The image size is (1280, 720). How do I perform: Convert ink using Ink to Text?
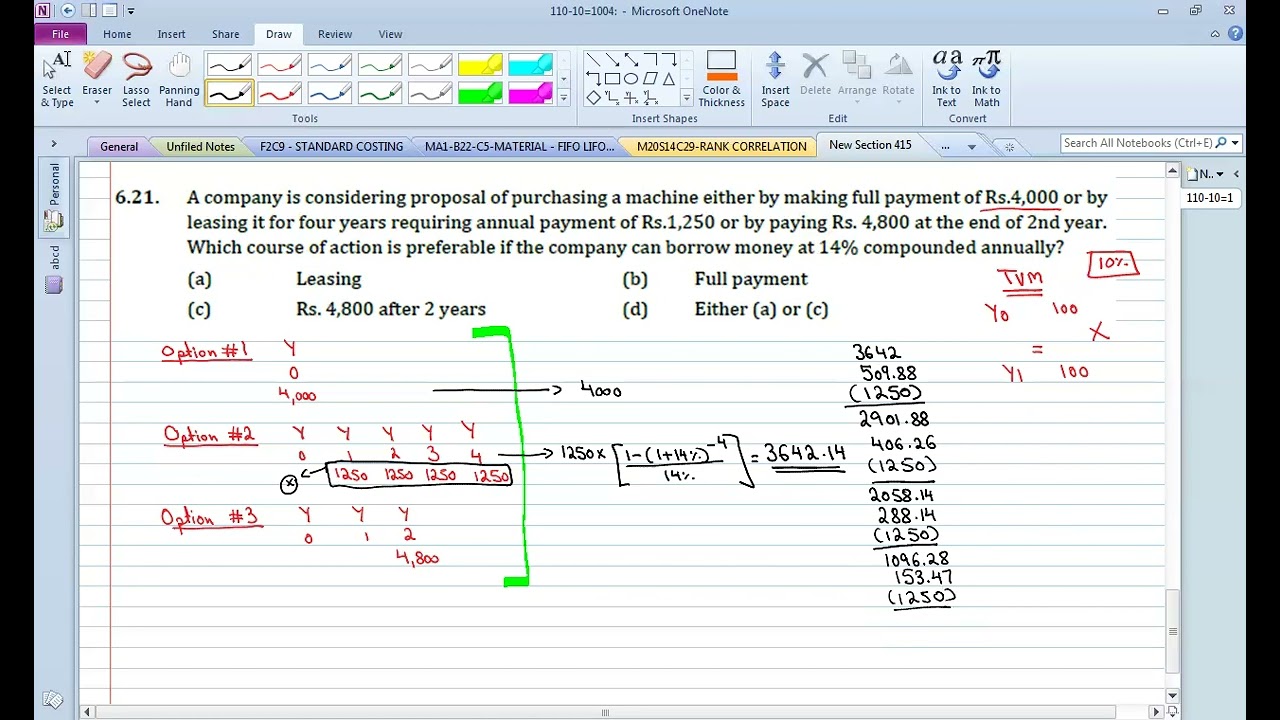946,79
